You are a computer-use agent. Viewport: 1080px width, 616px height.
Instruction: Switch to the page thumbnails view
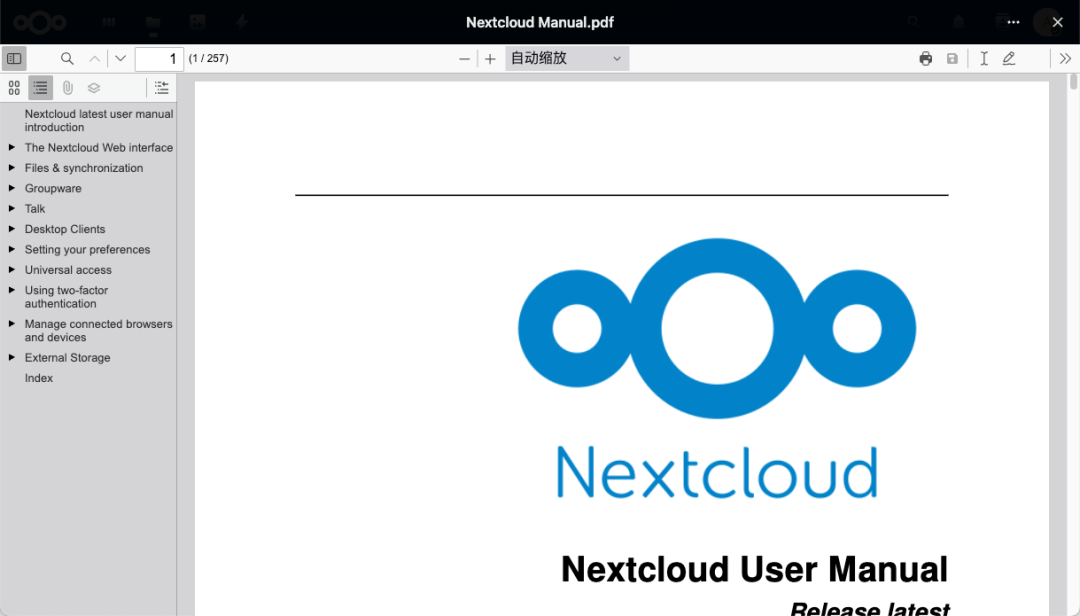tap(14, 87)
